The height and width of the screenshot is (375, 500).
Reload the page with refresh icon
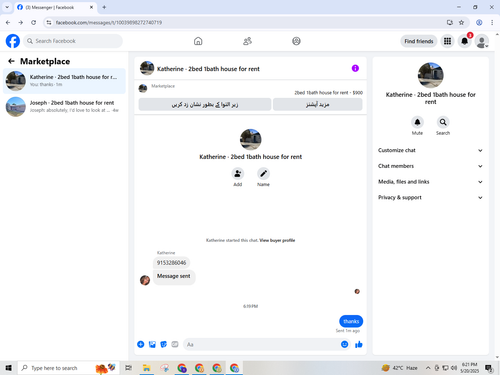click(33, 22)
